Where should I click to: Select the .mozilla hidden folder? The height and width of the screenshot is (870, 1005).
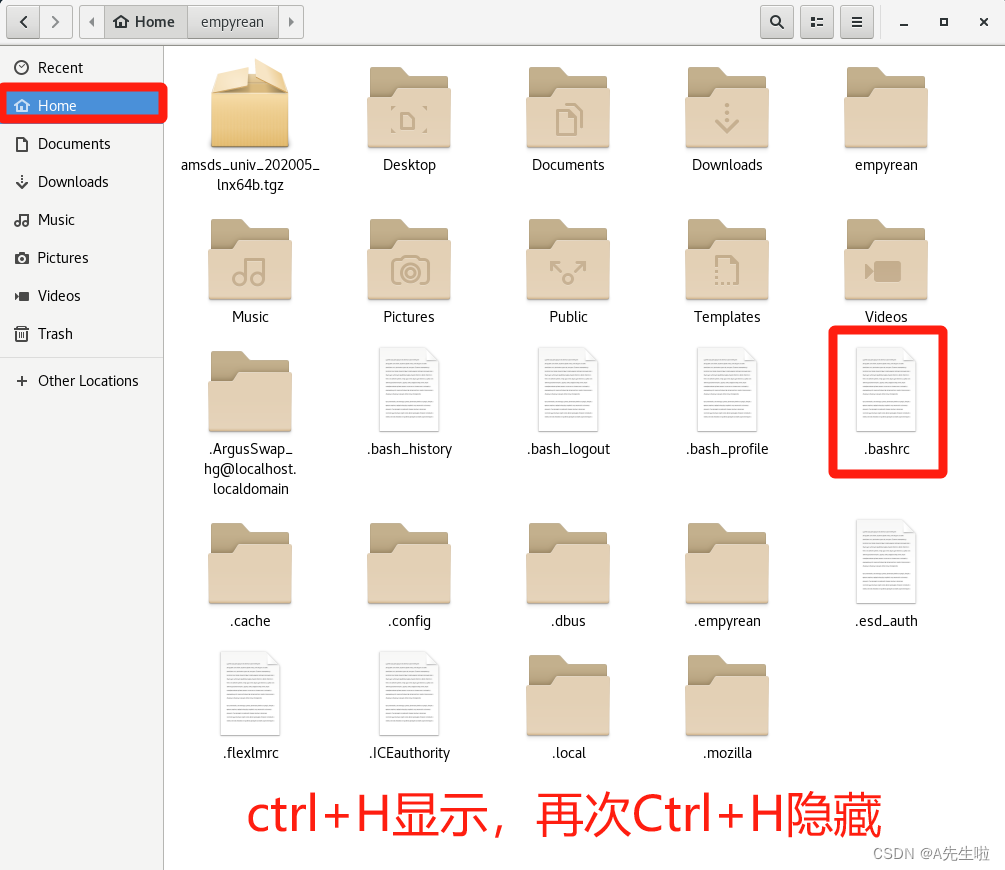click(727, 695)
